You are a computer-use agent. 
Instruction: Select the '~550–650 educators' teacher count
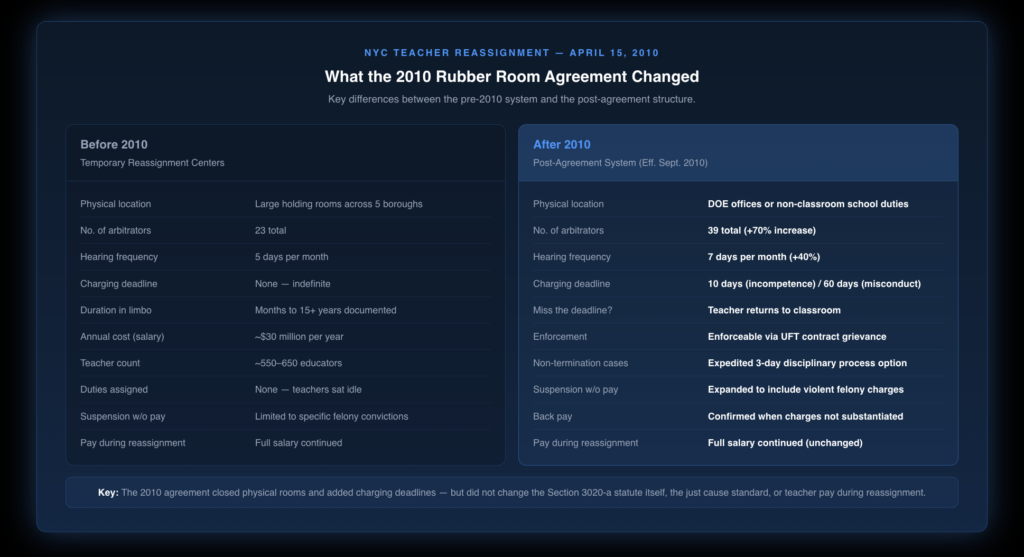[297, 363]
